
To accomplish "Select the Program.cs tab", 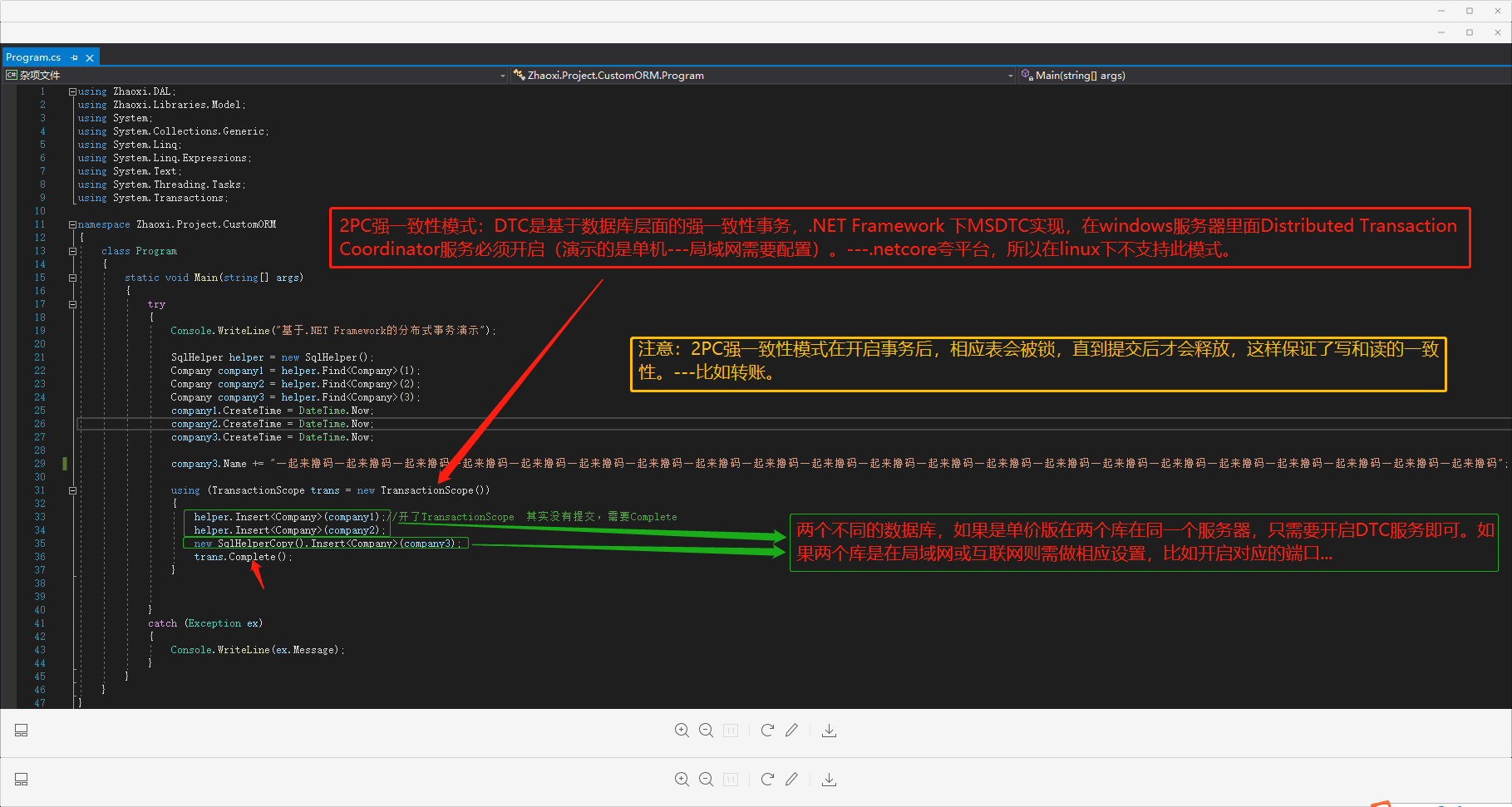I will 35,57.
